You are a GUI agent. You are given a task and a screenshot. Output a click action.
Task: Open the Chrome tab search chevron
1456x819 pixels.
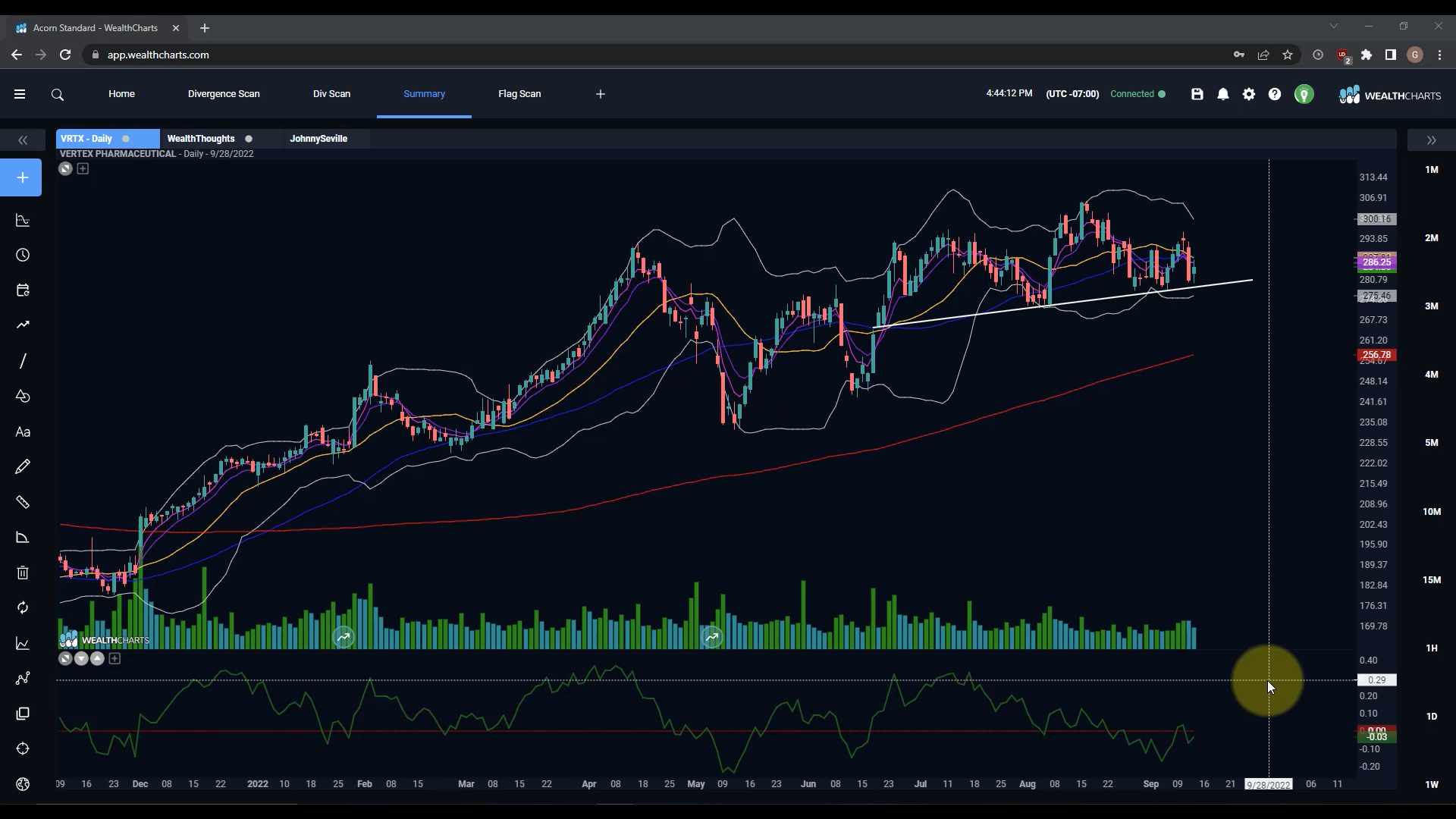point(1334,27)
